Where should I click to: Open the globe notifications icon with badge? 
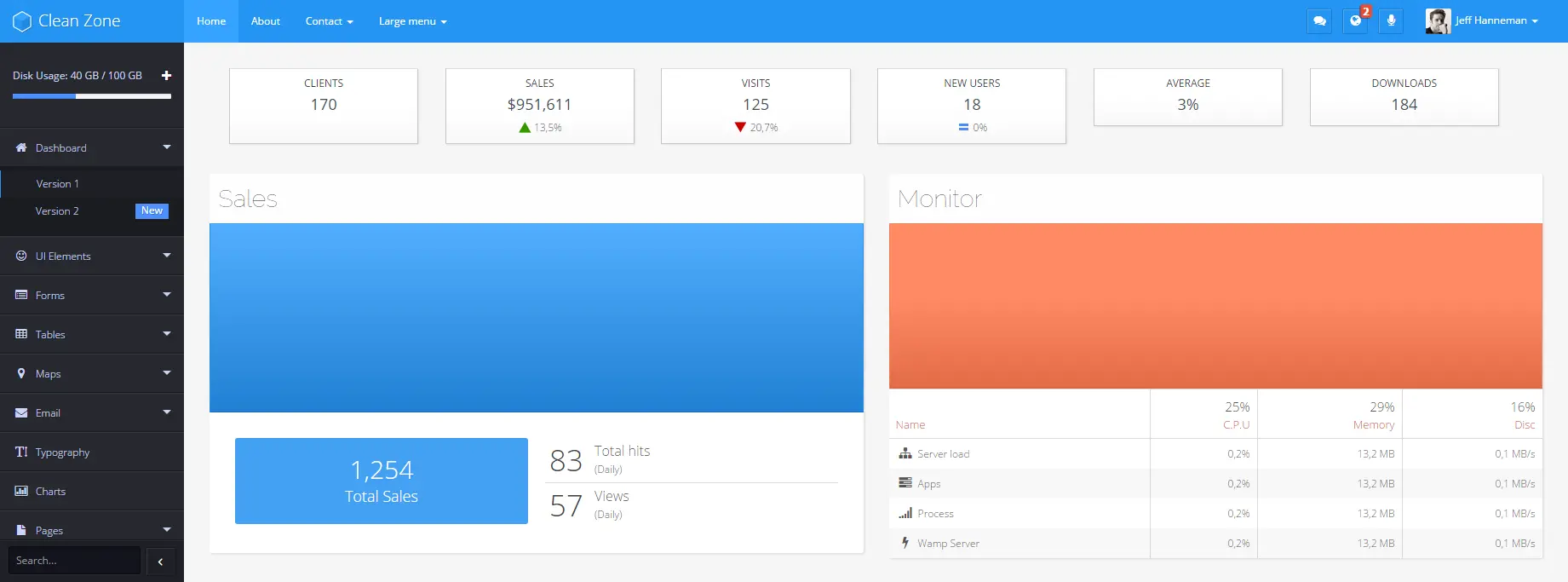click(x=1355, y=21)
